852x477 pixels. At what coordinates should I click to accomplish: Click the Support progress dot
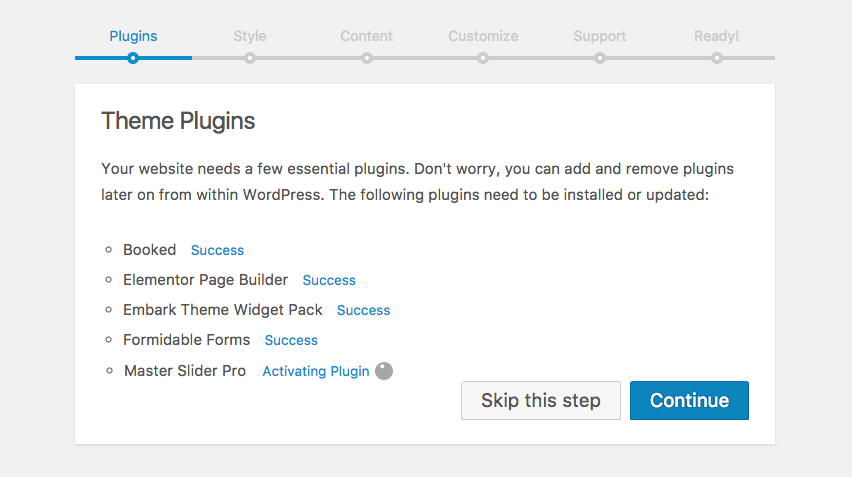click(x=600, y=58)
